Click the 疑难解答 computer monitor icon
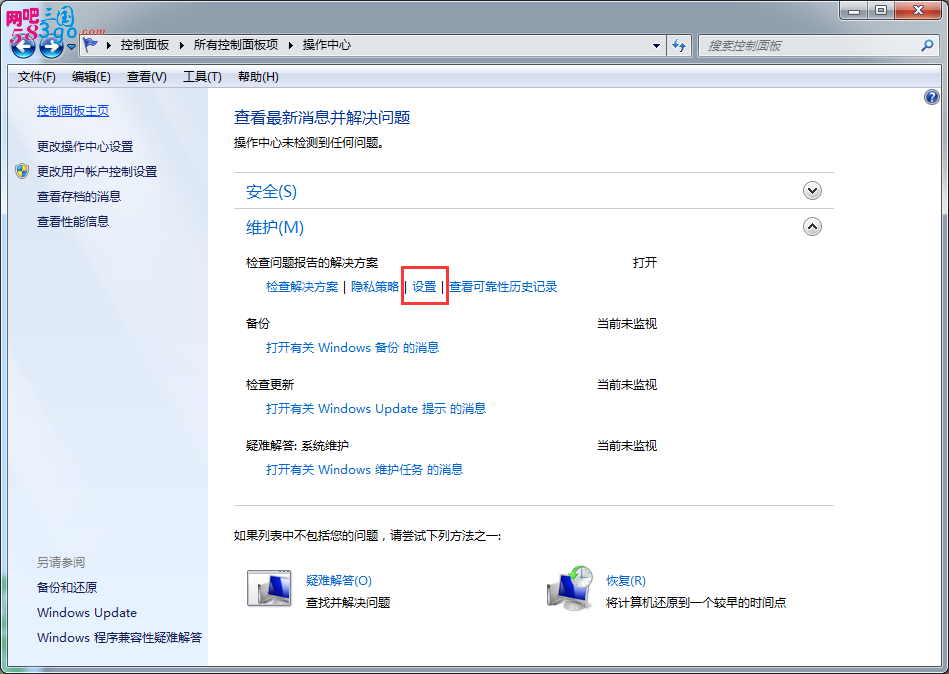949x674 pixels. point(269,588)
